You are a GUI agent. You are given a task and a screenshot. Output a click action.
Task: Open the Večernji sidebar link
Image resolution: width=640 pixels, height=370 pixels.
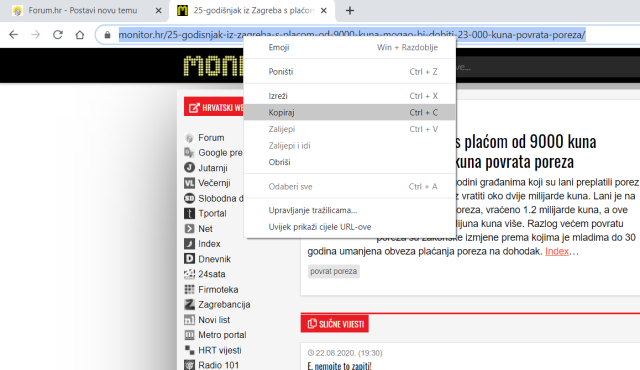214,183
